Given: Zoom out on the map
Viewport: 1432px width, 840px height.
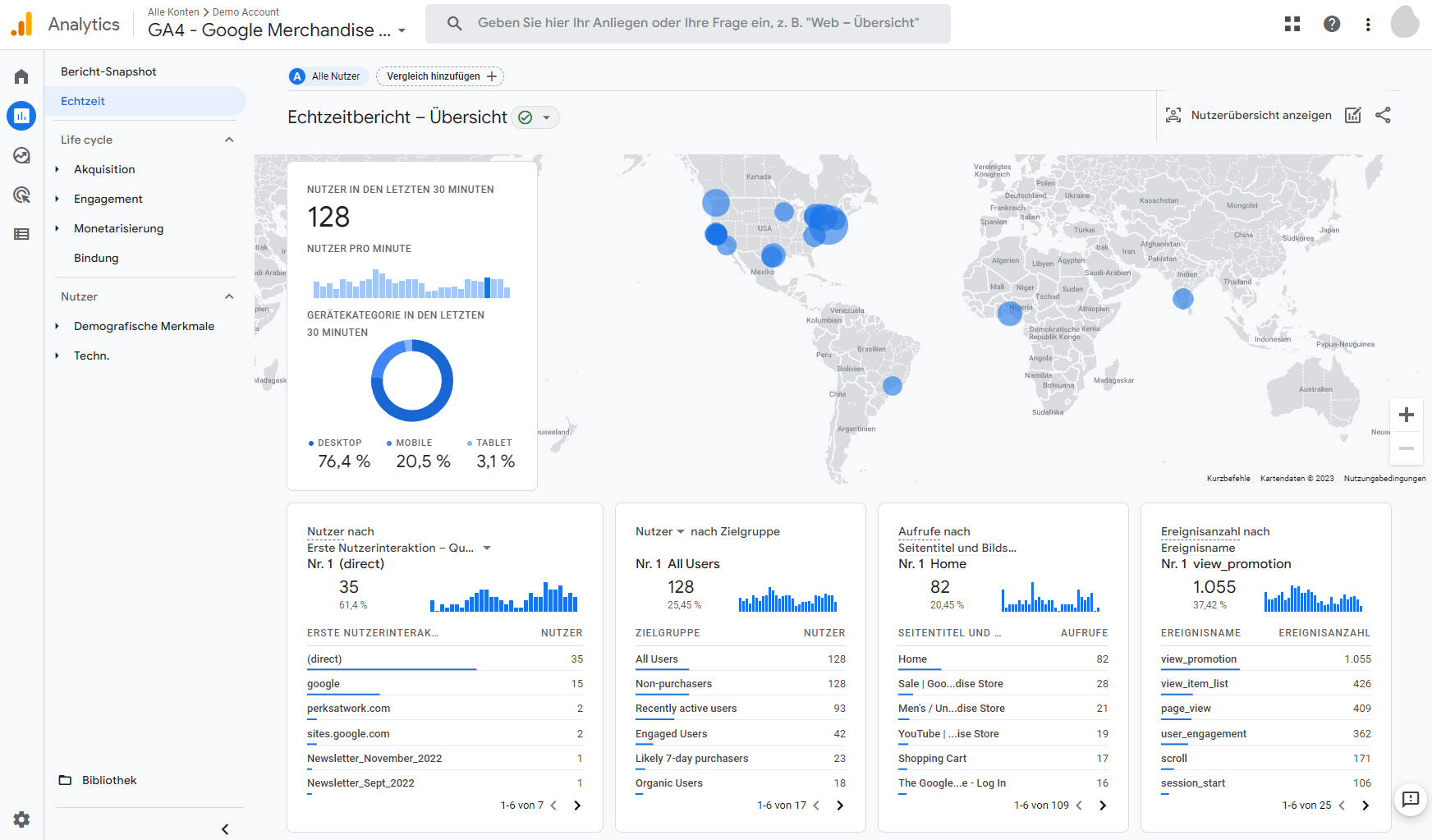Looking at the screenshot, I should [1407, 448].
